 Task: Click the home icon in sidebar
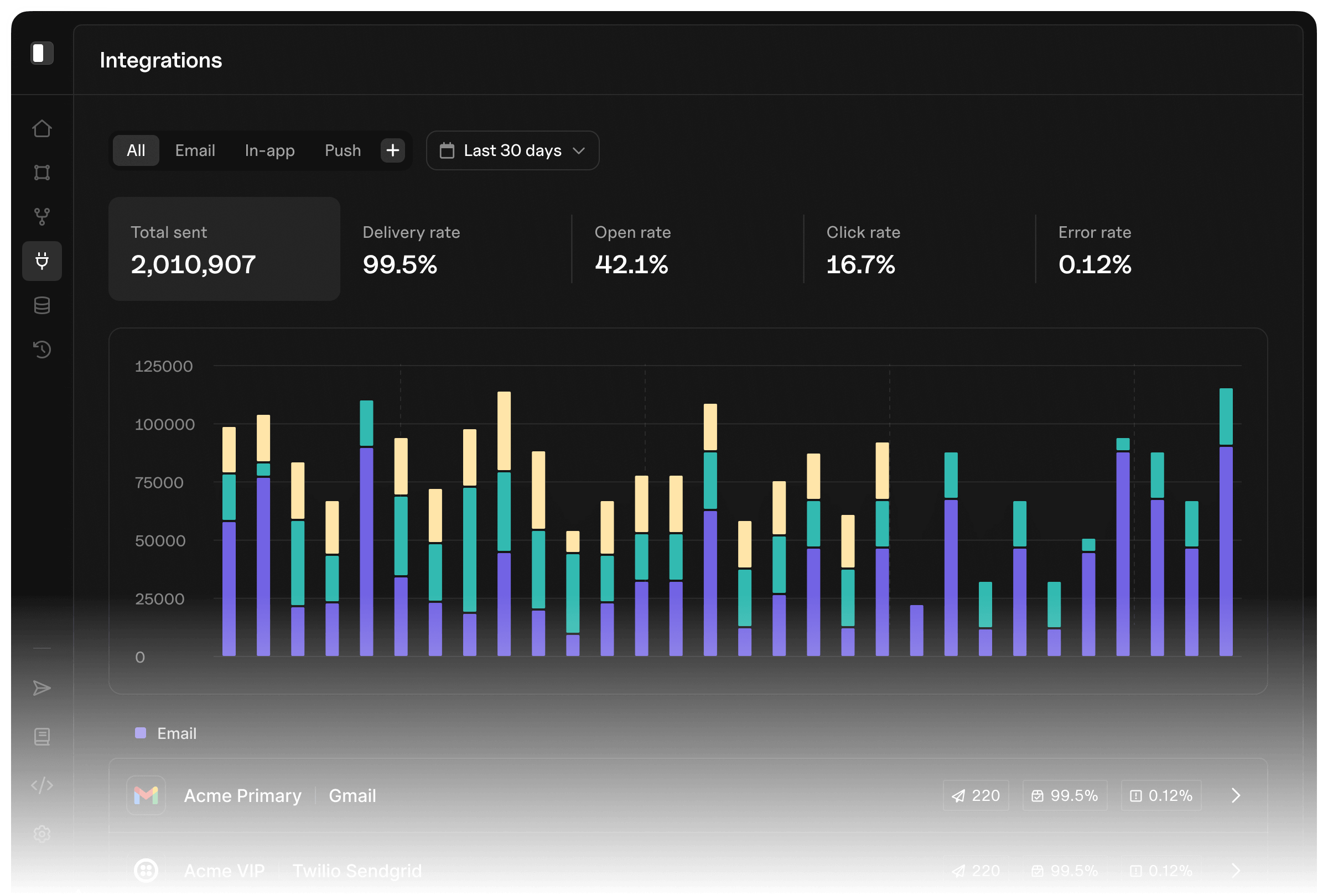pyautogui.click(x=41, y=128)
